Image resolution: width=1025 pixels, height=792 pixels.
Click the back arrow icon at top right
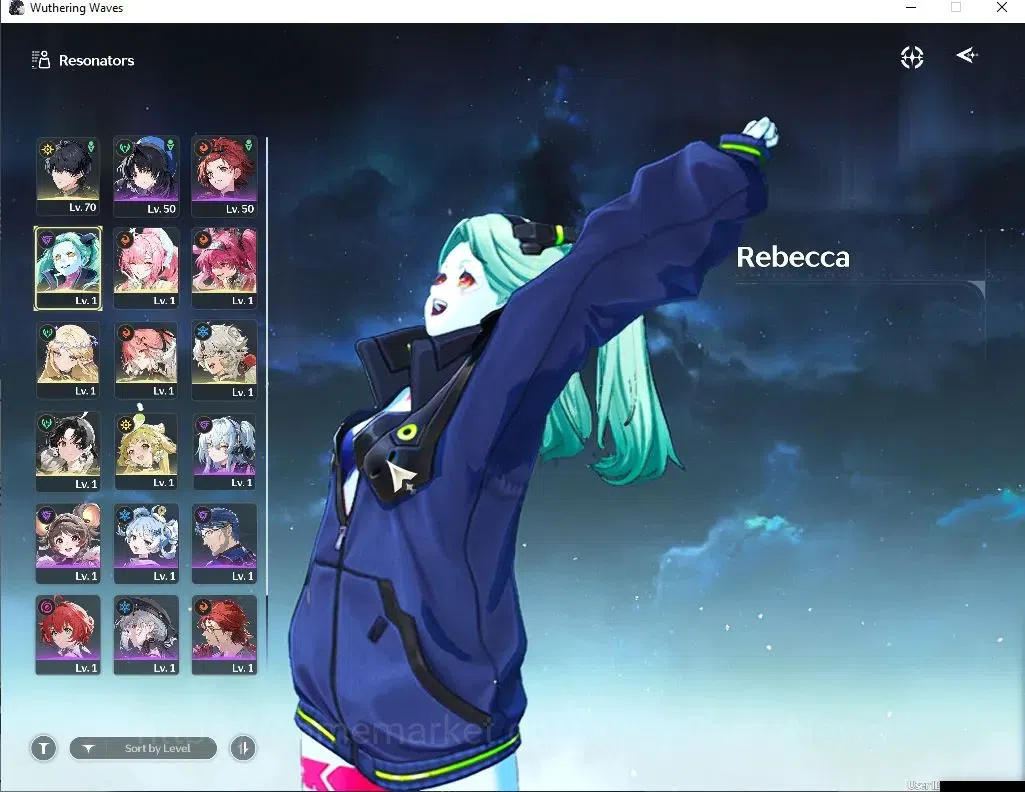(967, 56)
